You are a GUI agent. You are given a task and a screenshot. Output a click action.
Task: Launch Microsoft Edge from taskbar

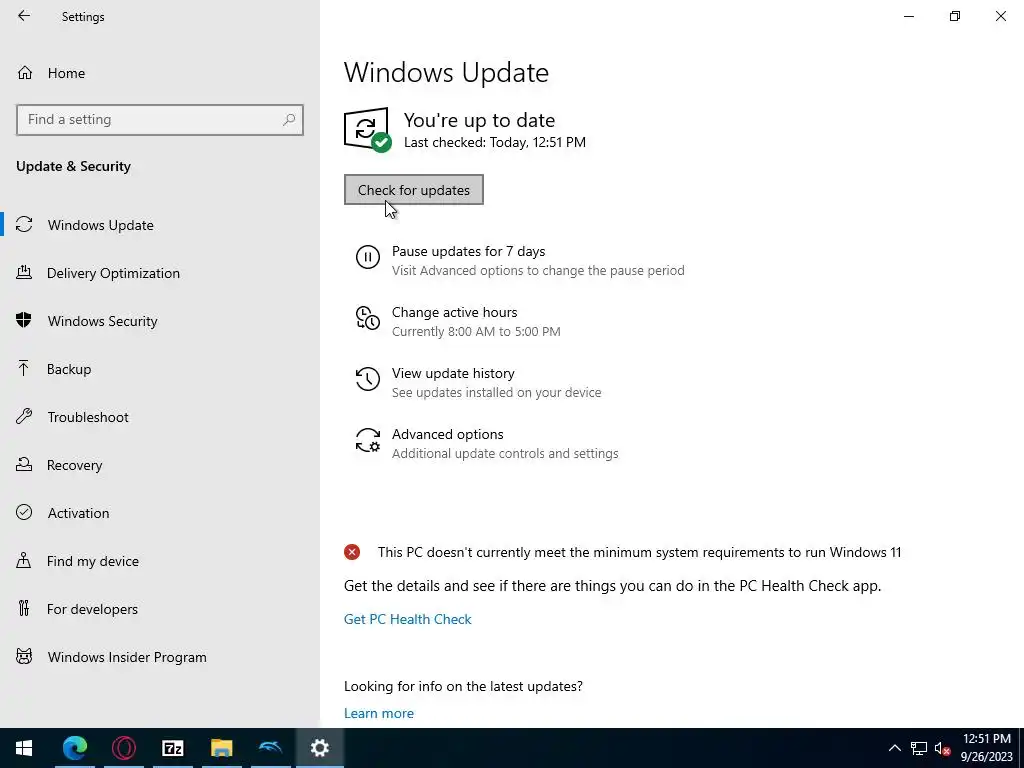pyautogui.click(x=74, y=748)
